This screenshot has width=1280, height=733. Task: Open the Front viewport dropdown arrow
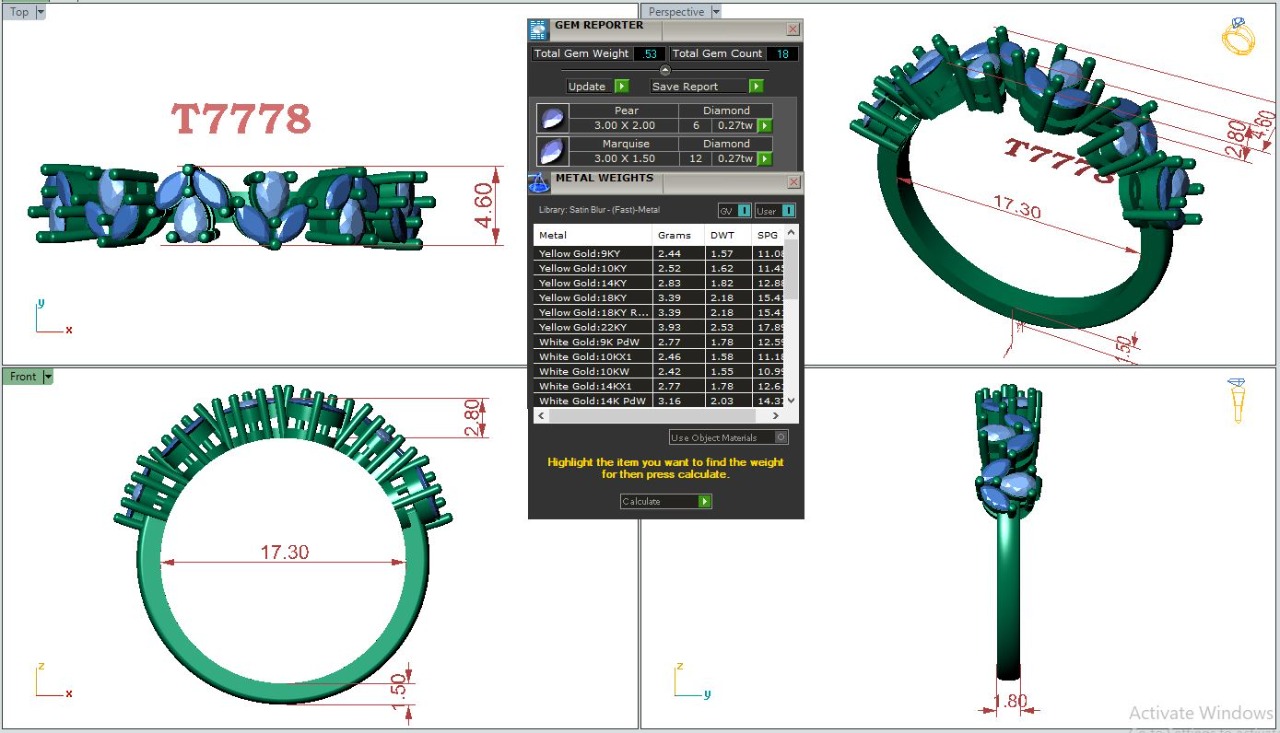coord(48,377)
